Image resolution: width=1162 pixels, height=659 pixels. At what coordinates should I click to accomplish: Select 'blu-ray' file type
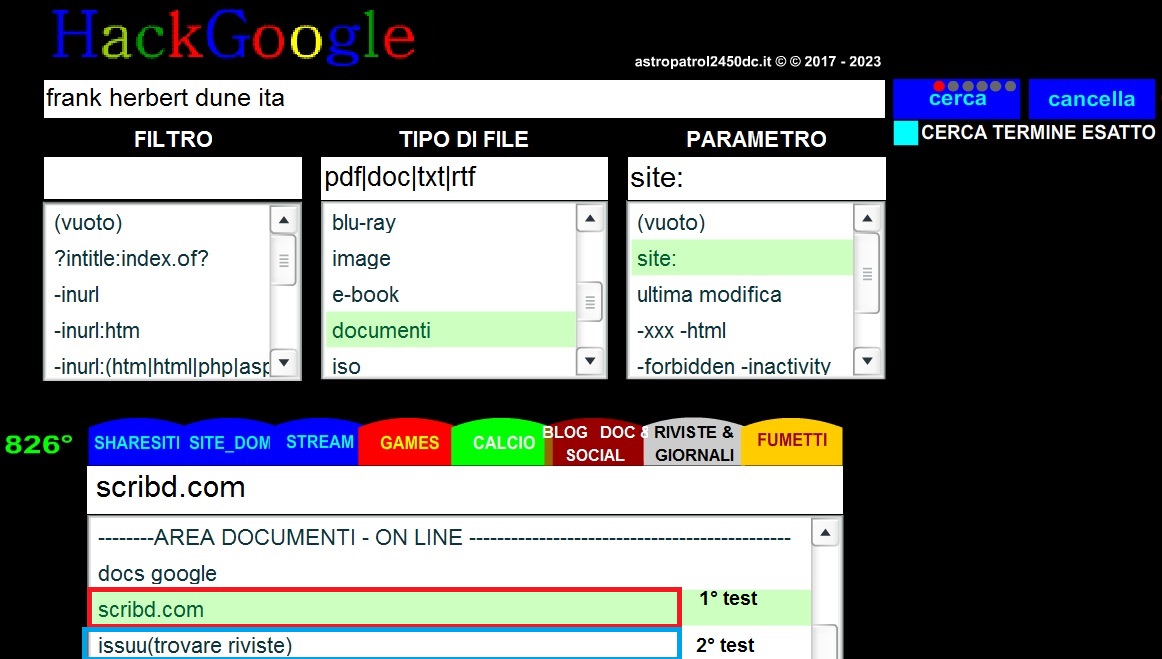pyautogui.click(x=450, y=222)
